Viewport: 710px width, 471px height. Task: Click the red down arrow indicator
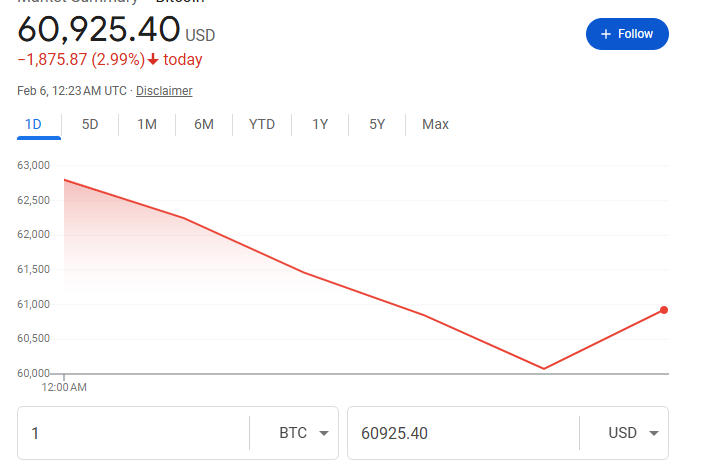pyautogui.click(x=153, y=60)
